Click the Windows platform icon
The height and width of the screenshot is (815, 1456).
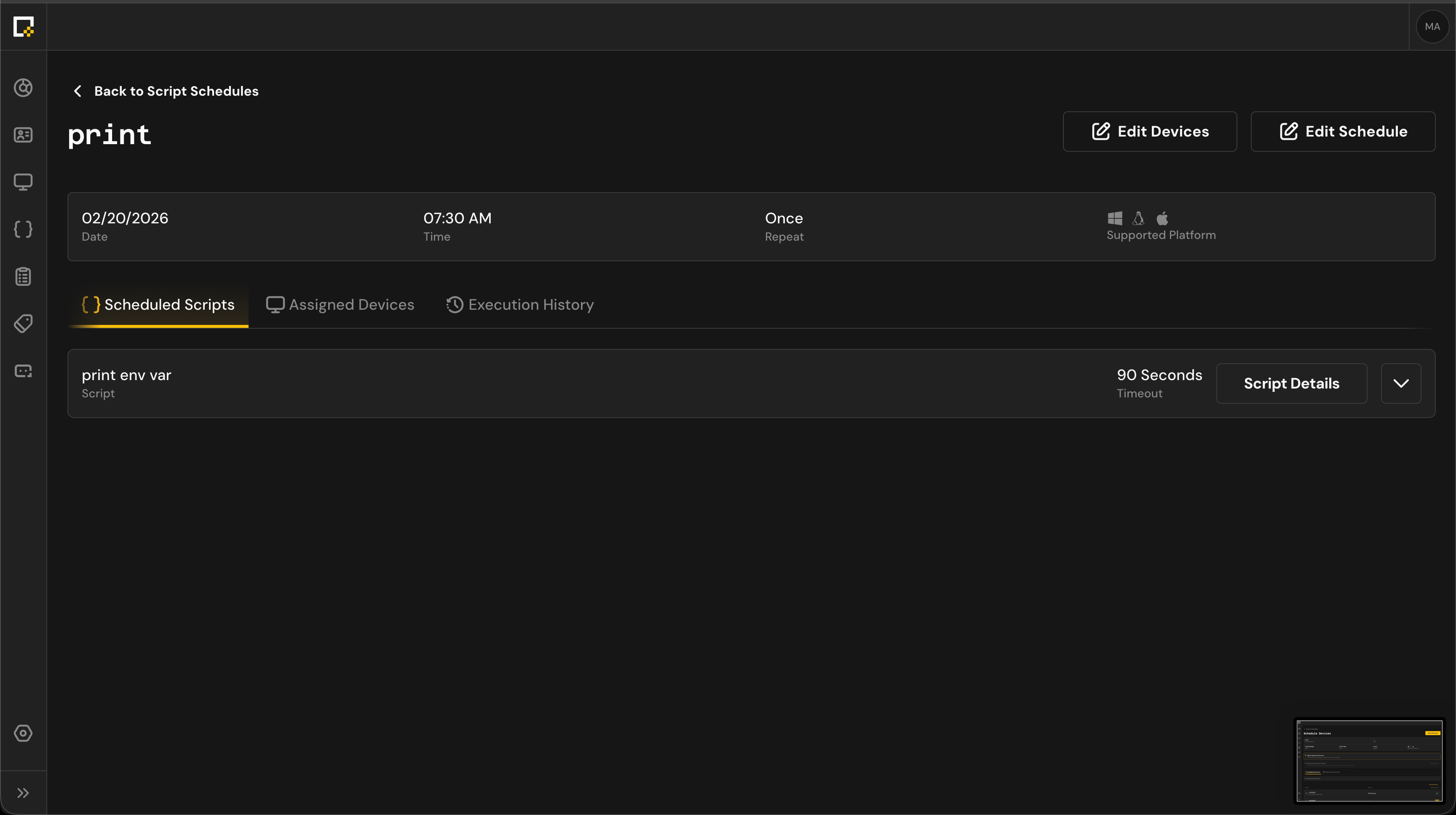pos(1115,218)
